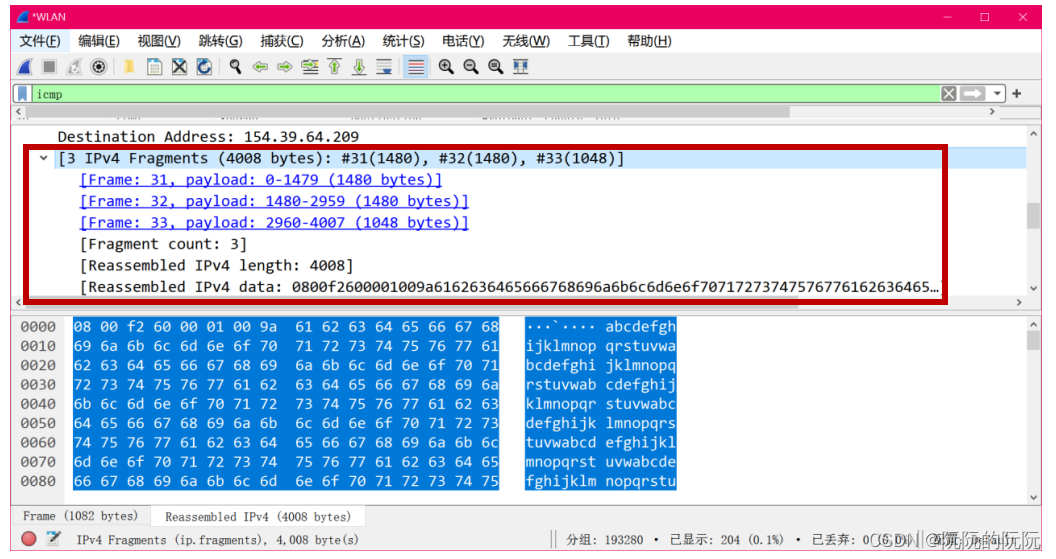Reload this capture file icon
This screenshot has width=1056, height=559.
[x=204, y=67]
